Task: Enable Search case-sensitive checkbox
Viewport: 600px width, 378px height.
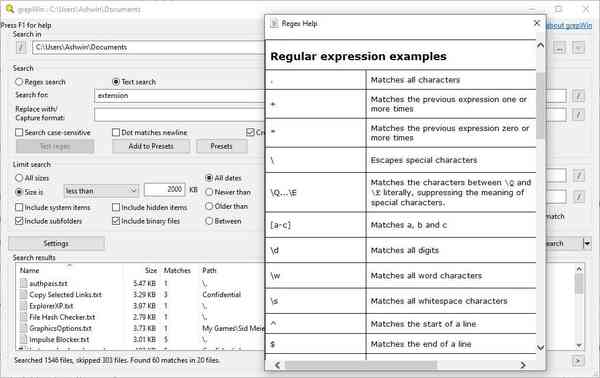Action: 19,132
